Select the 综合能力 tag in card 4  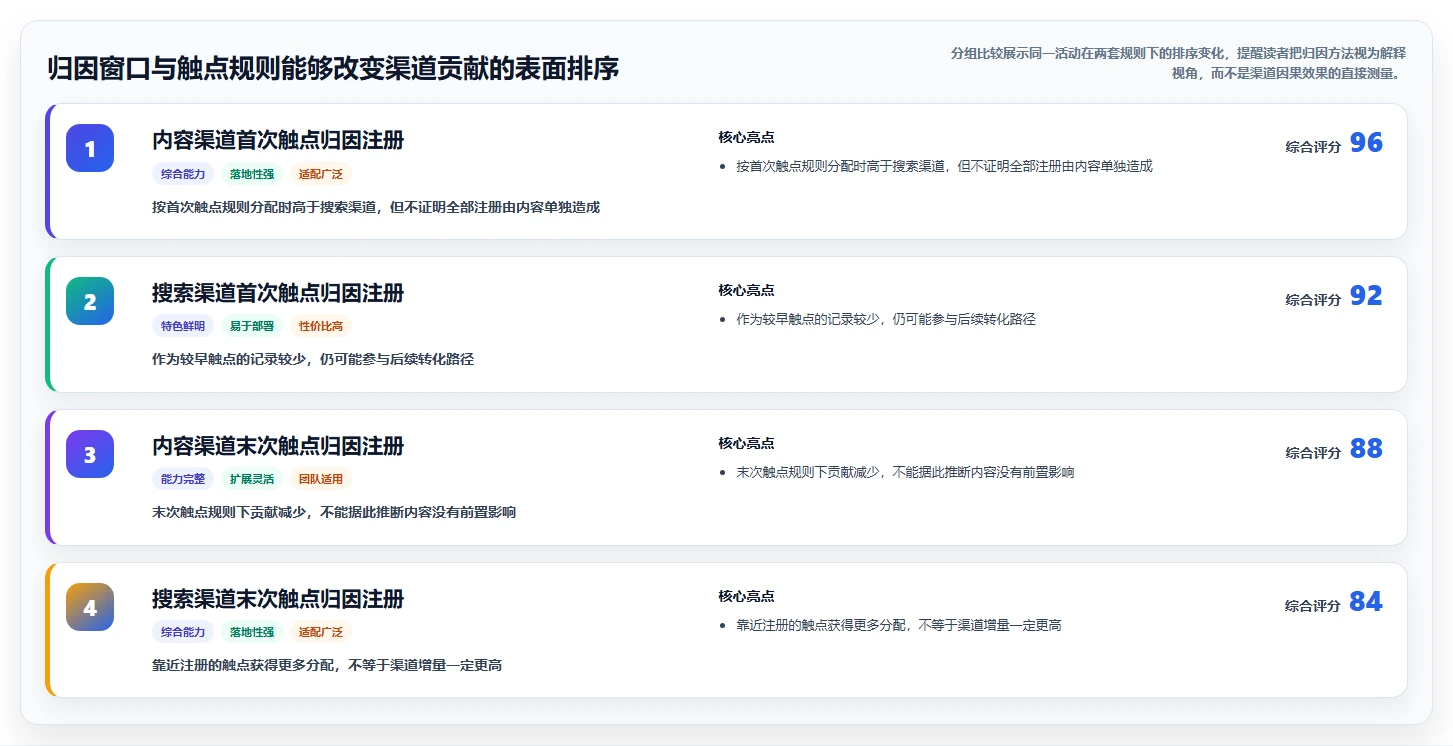click(x=183, y=632)
